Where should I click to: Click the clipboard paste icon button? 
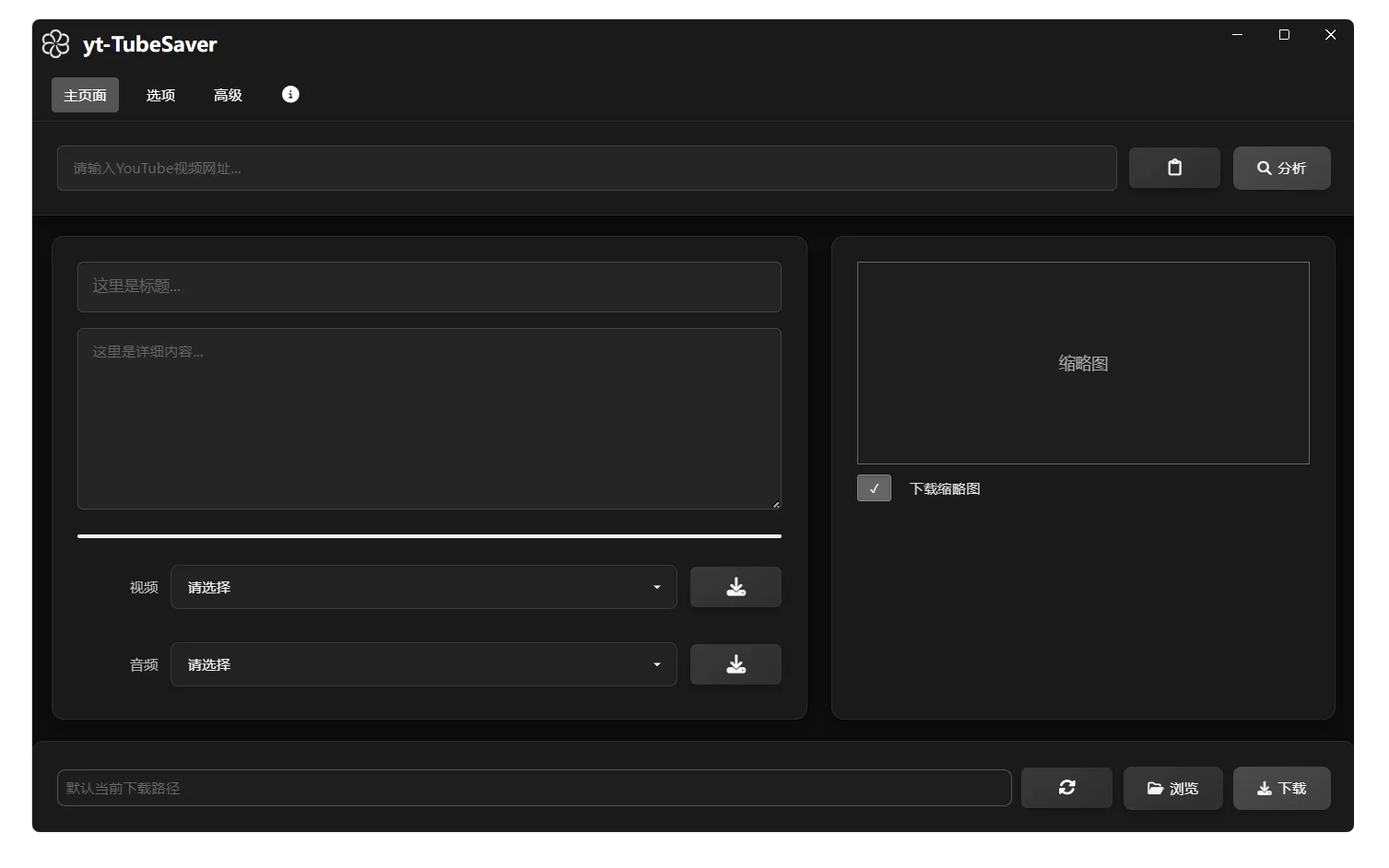(1173, 168)
